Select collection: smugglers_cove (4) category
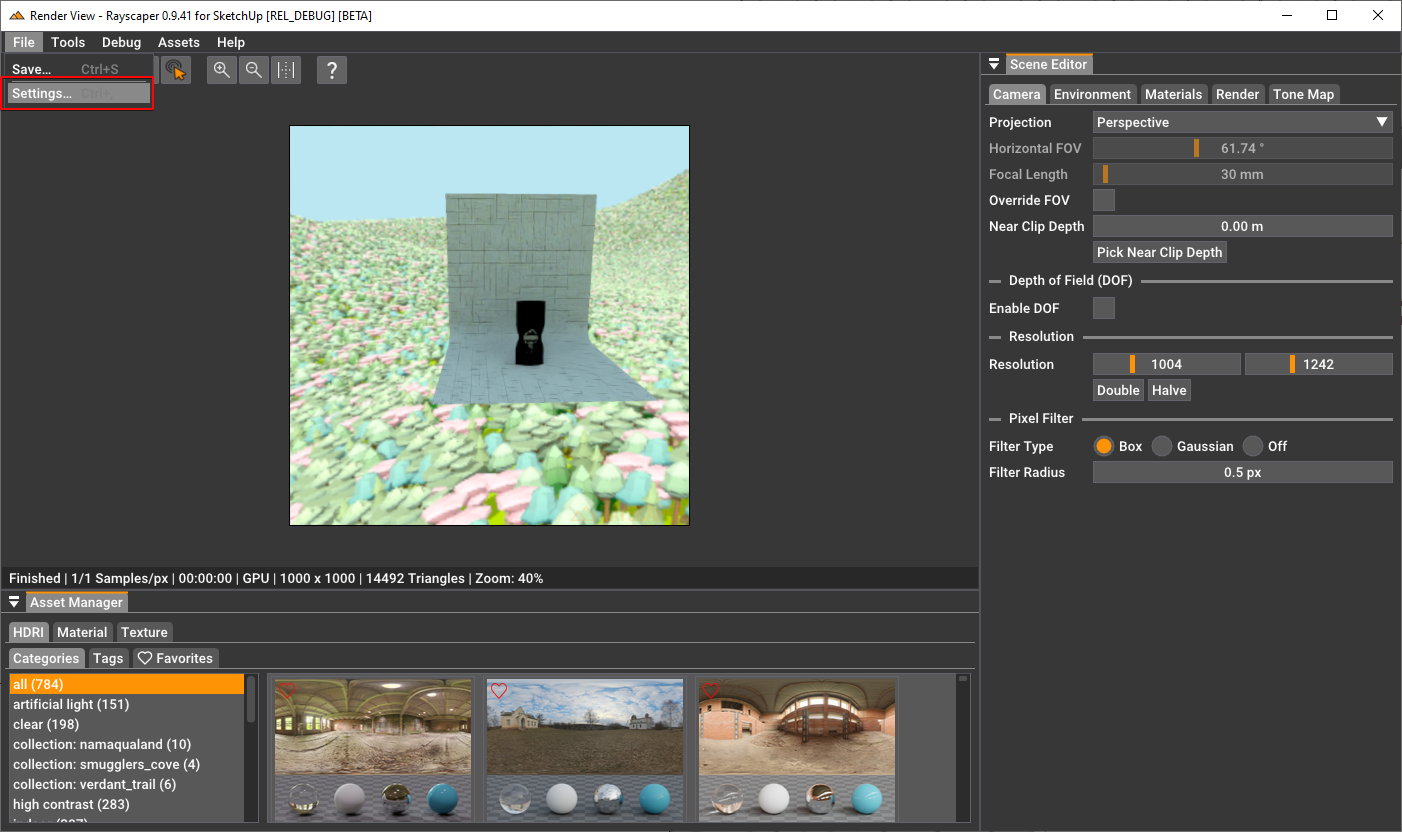The width and height of the screenshot is (1402, 832). (x=126, y=764)
